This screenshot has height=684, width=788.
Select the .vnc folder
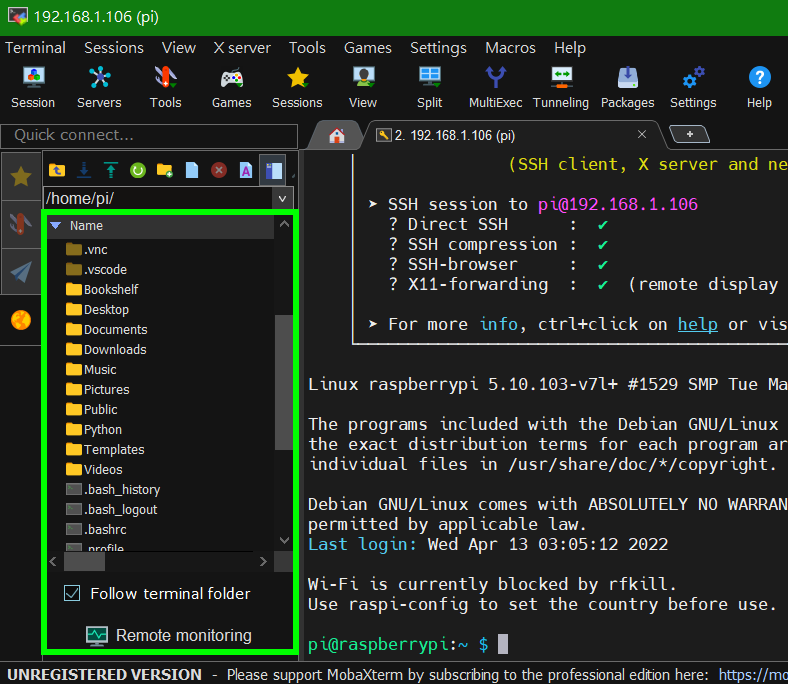tap(86, 249)
